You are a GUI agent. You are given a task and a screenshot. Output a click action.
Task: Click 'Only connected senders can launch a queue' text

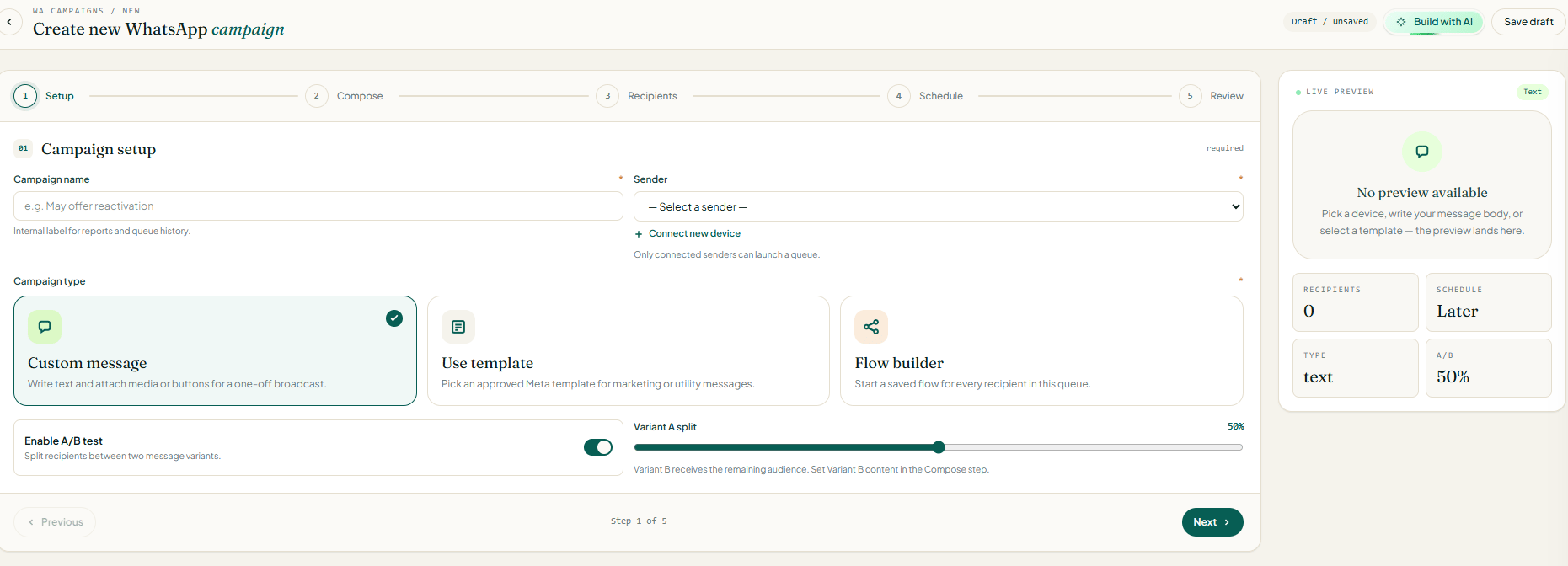click(726, 254)
